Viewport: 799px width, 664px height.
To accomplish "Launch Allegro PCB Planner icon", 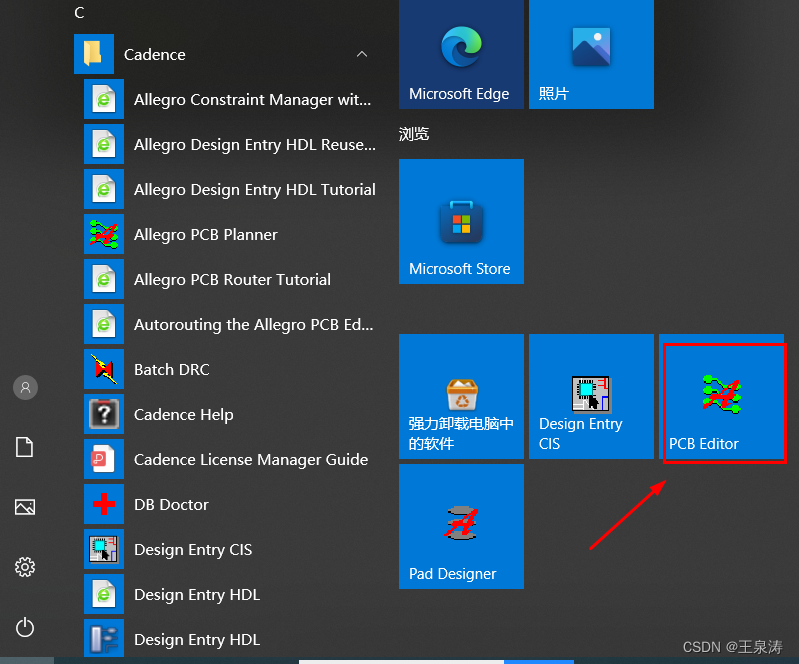I will [104, 234].
